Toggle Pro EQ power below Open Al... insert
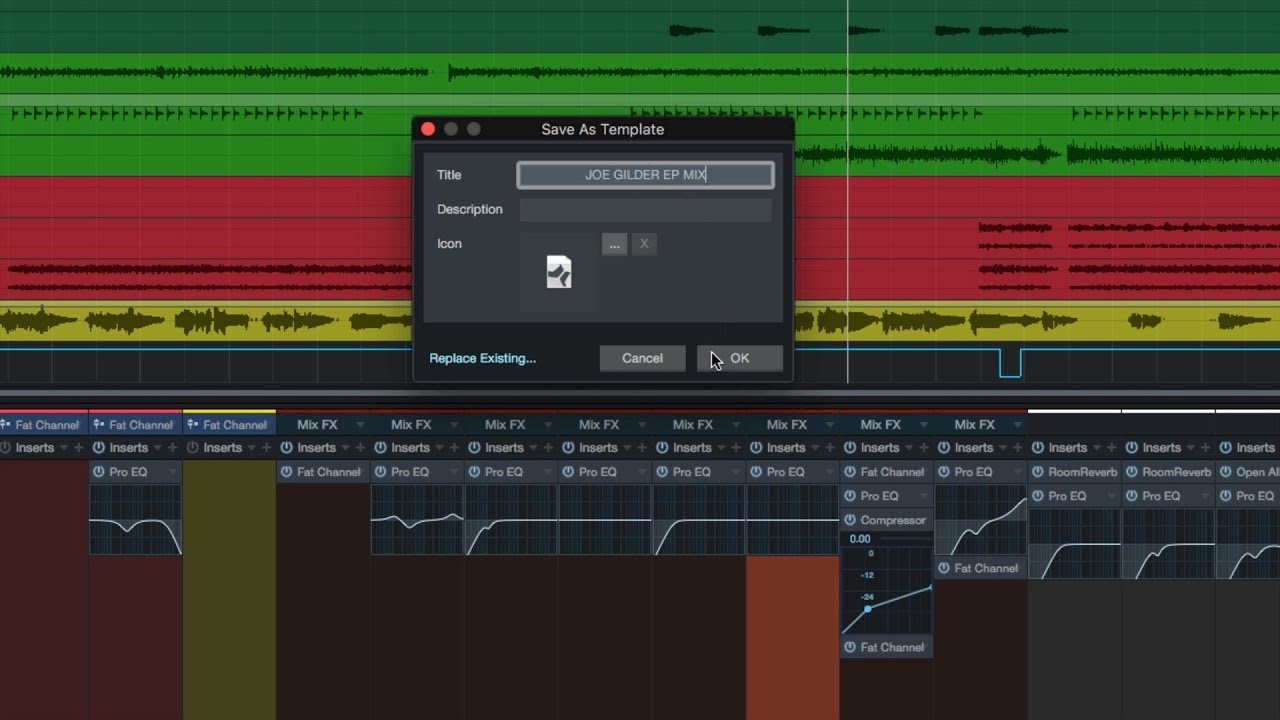This screenshot has height=720, width=1280. point(1226,496)
